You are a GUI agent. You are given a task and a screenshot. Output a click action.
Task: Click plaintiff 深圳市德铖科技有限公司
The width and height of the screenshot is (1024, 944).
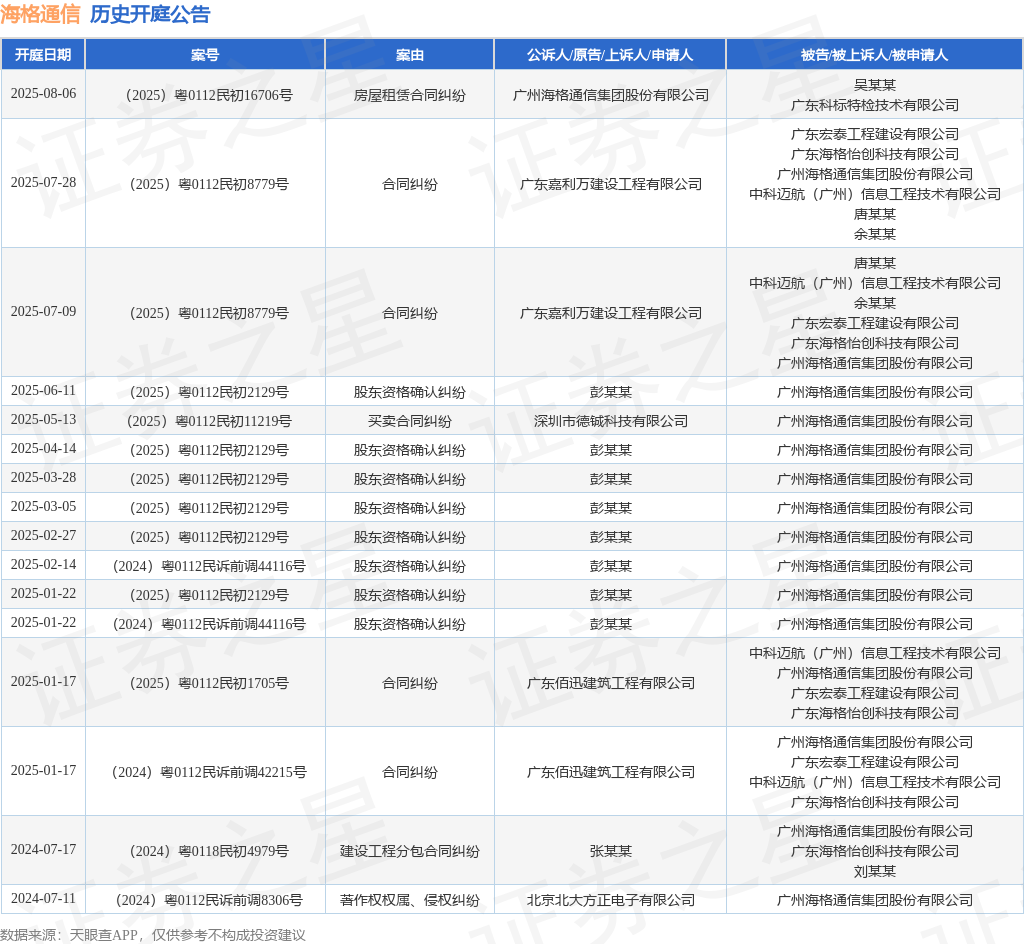pos(611,421)
